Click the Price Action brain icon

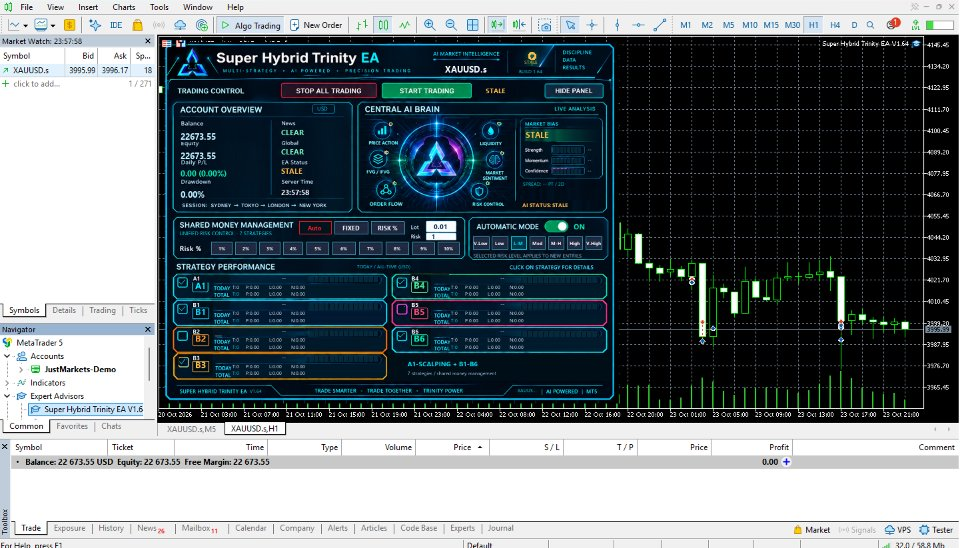pyautogui.click(x=383, y=130)
